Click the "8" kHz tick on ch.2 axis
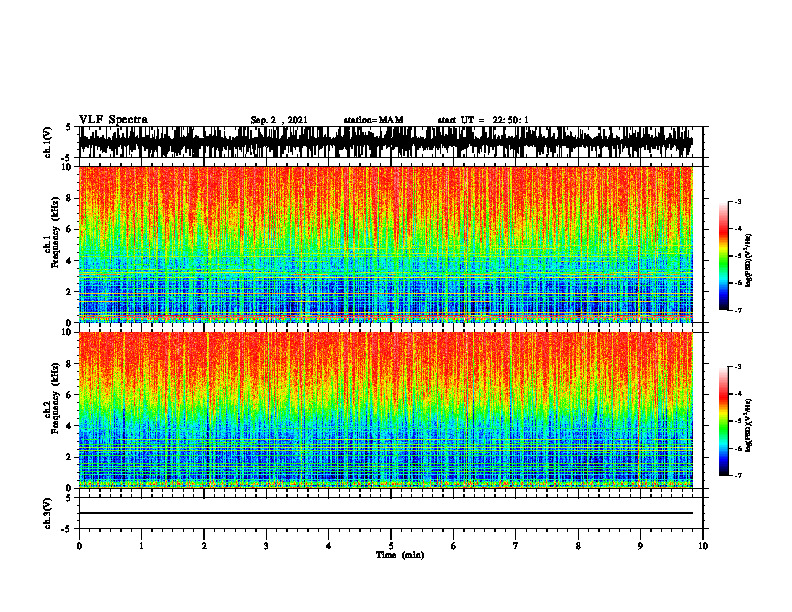Image resolution: width=792 pixels, height=612 pixels. 71,363
